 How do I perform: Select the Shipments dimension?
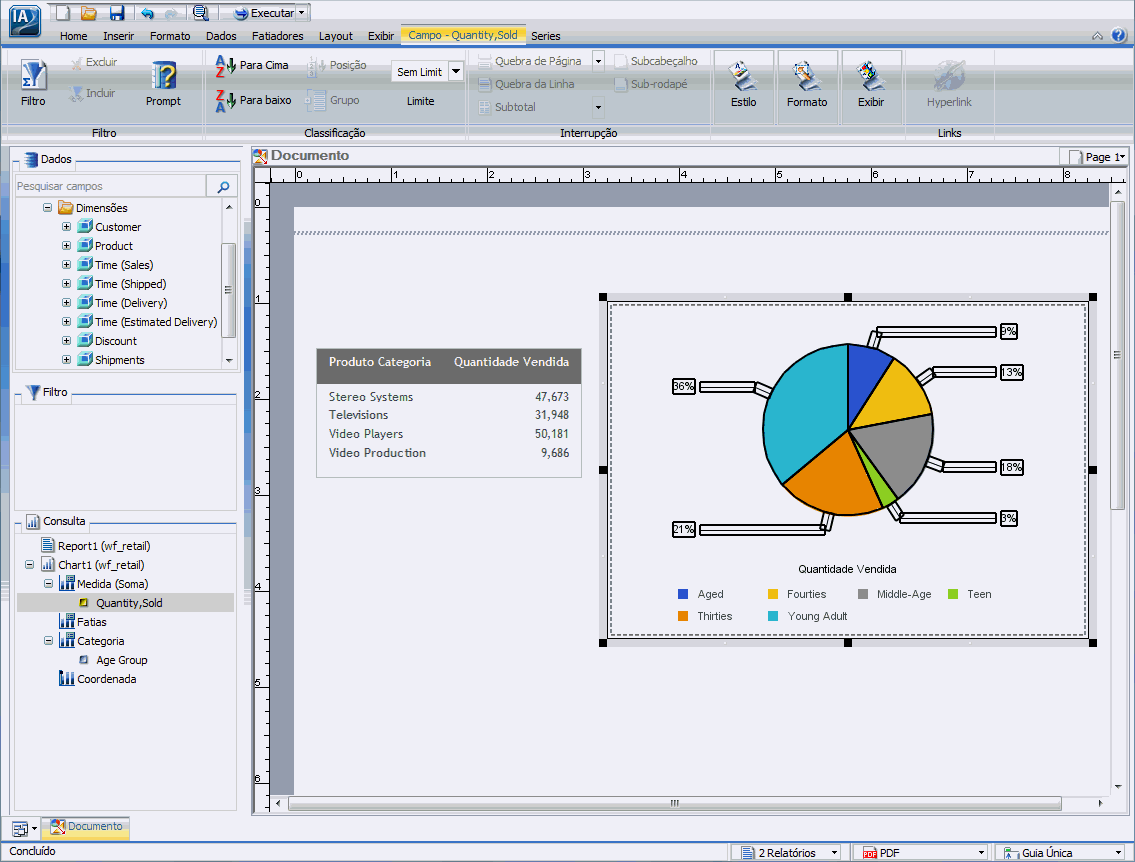119,360
